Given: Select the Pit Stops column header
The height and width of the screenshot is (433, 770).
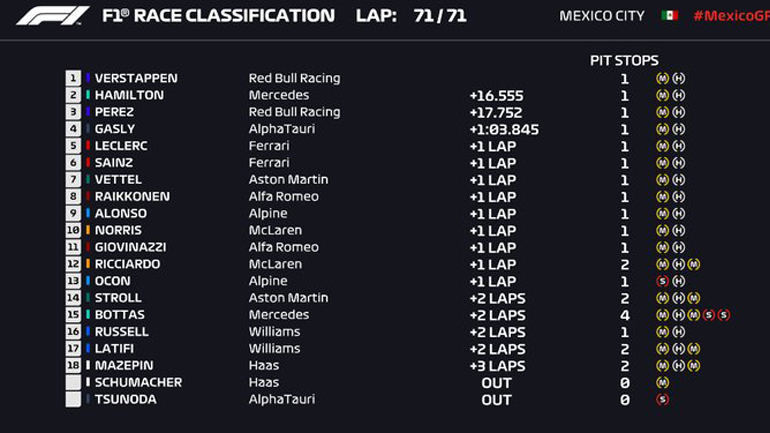Looking at the screenshot, I should (x=624, y=60).
